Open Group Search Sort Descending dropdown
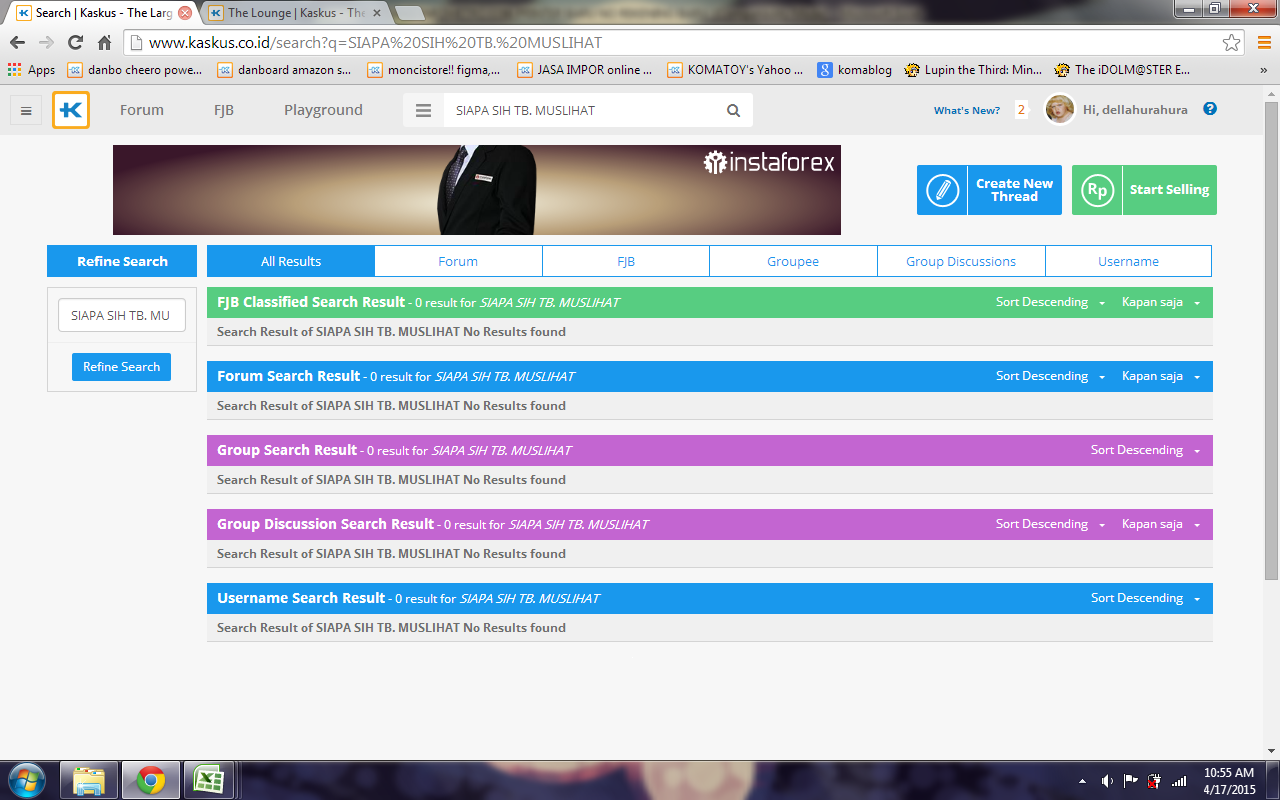This screenshot has height=800, width=1280. (1145, 450)
